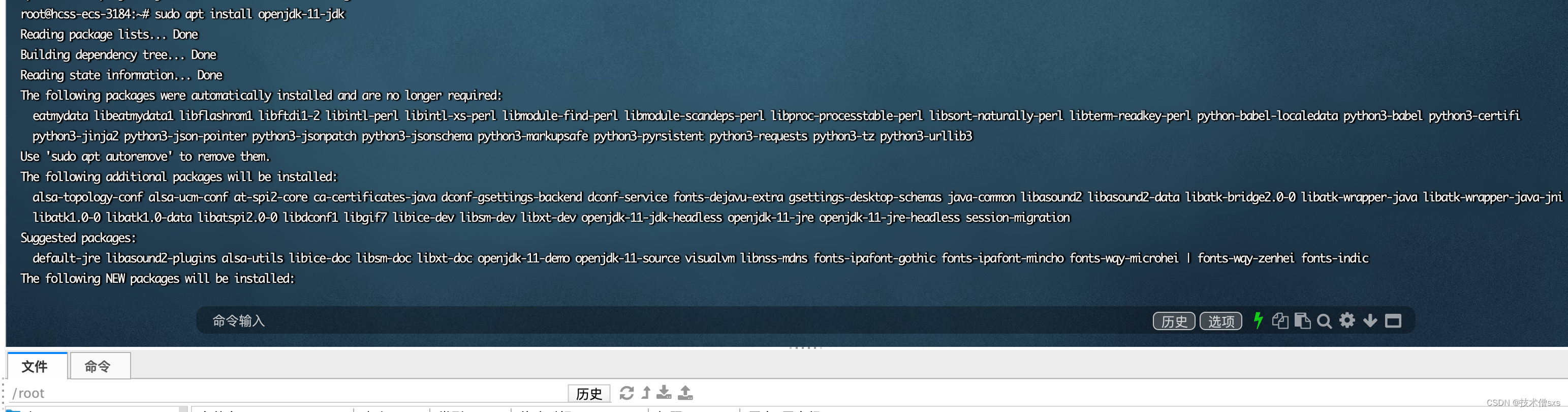Click the line 'Reading state information... Done'
This screenshot has height=412, width=1568.
(x=121, y=75)
